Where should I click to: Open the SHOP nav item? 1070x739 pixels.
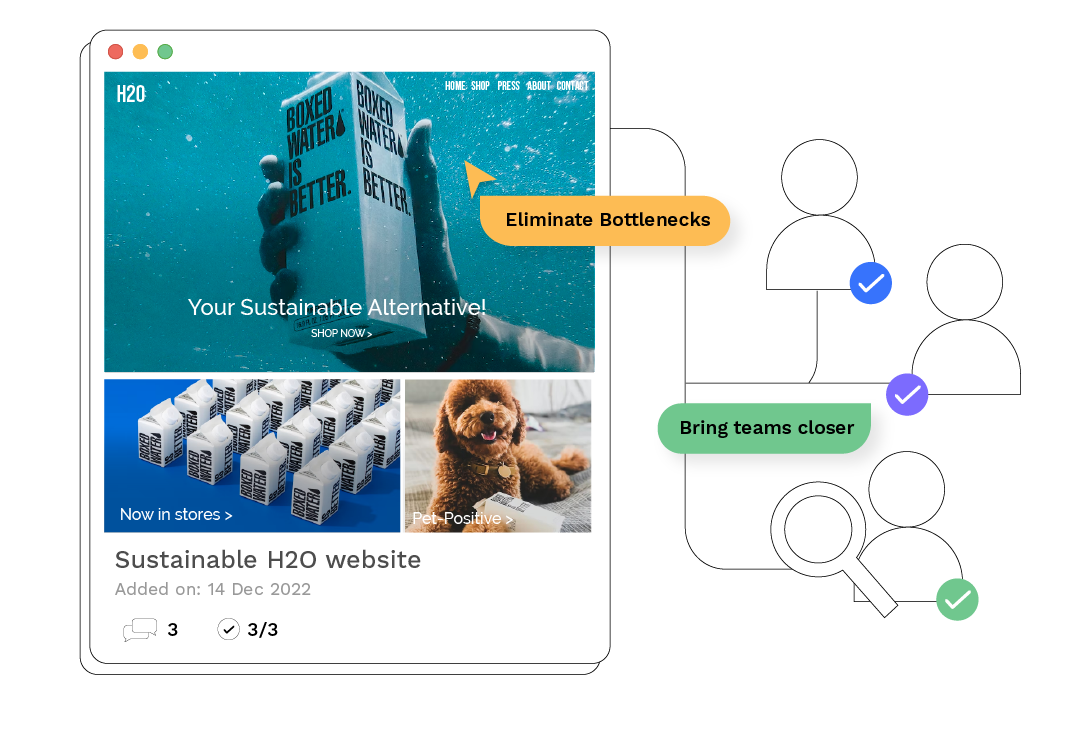point(480,86)
